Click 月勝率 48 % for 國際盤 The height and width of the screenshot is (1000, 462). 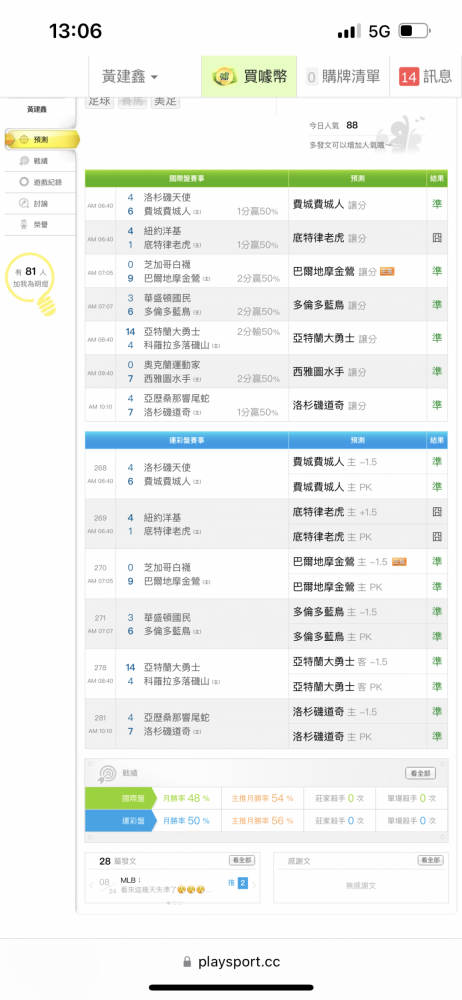[x=186, y=798]
